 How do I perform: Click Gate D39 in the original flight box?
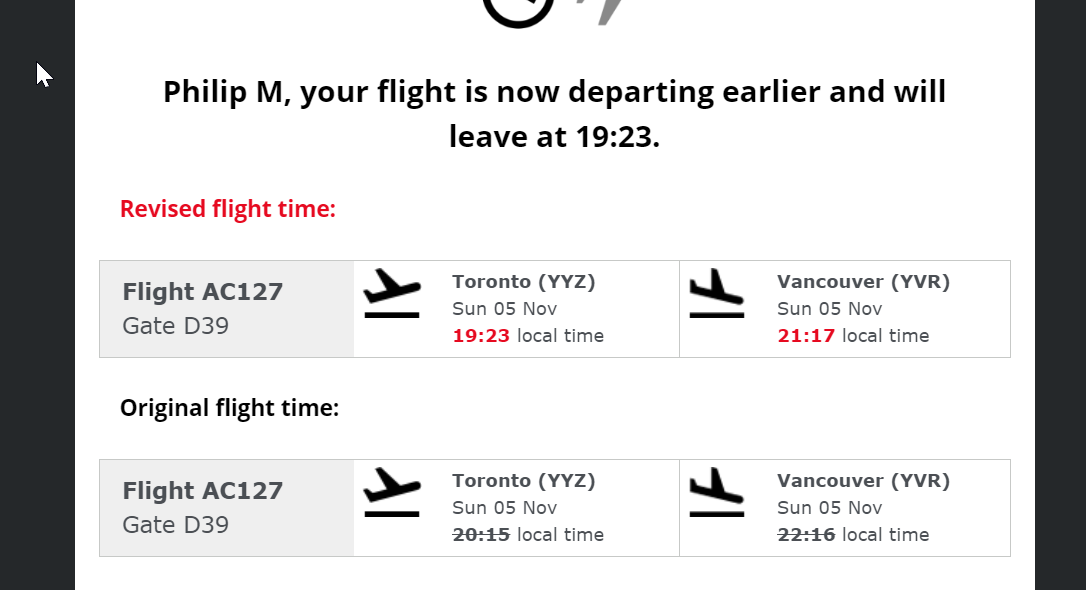(175, 524)
